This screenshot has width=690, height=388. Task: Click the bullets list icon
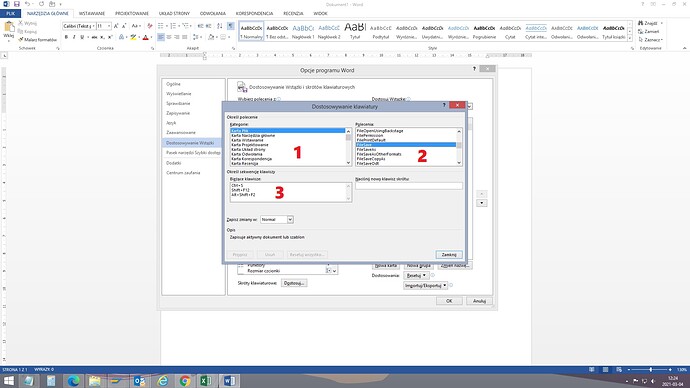[x=161, y=26]
